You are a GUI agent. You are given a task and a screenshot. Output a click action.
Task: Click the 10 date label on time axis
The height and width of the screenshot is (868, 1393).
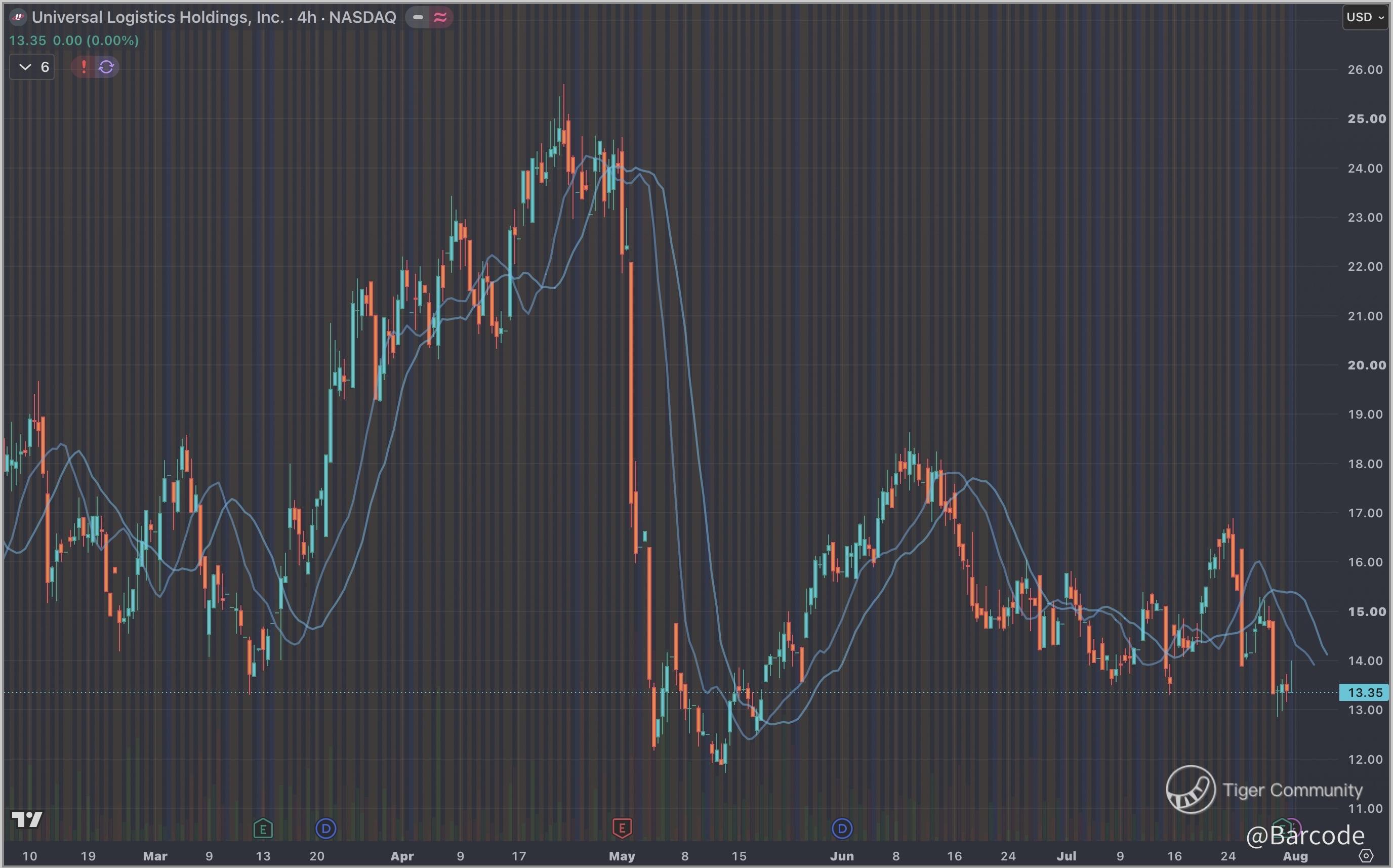click(x=29, y=856)
